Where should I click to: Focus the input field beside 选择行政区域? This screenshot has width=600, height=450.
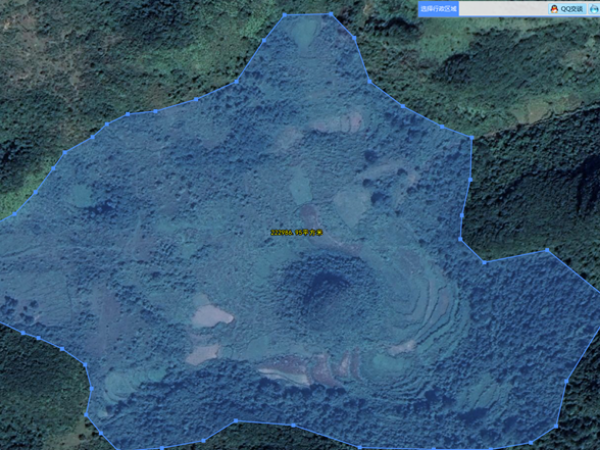click(x=501, y=8)
